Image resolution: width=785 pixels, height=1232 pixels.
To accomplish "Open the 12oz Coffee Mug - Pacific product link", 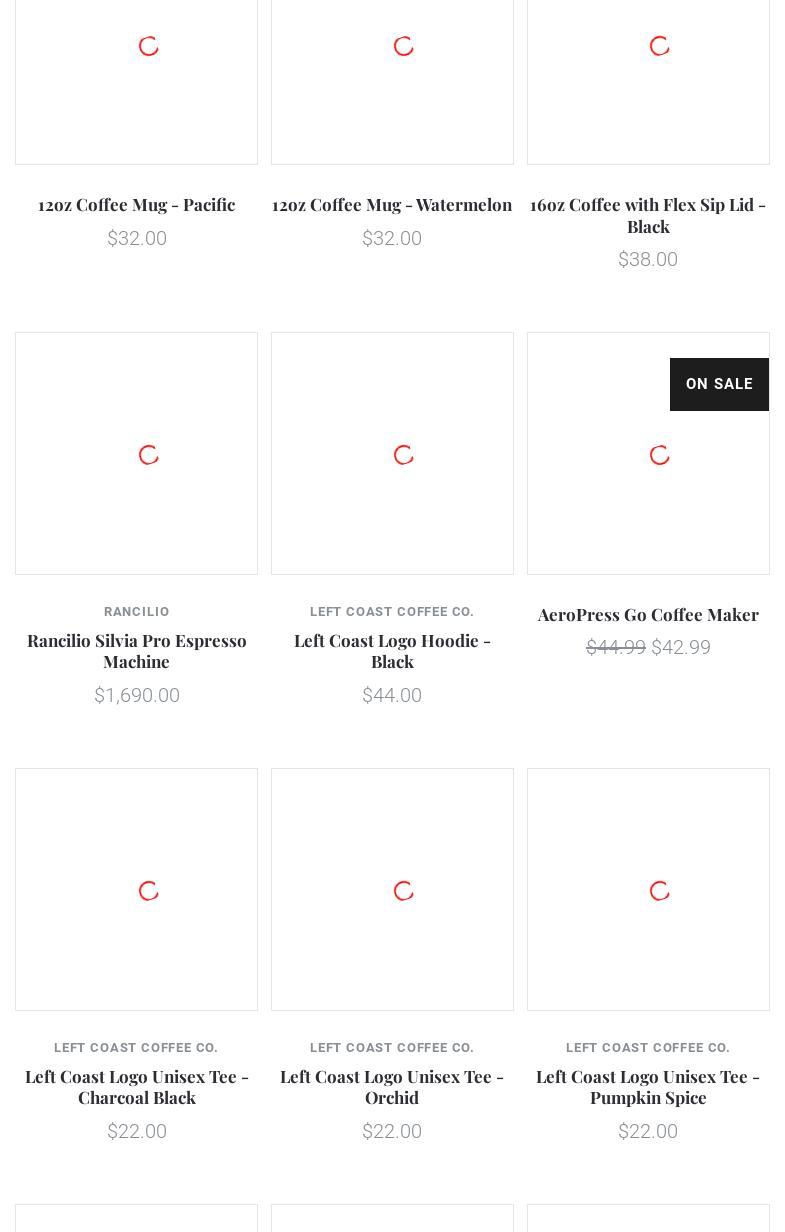I will pyautogui.click(x=136, y=205).
